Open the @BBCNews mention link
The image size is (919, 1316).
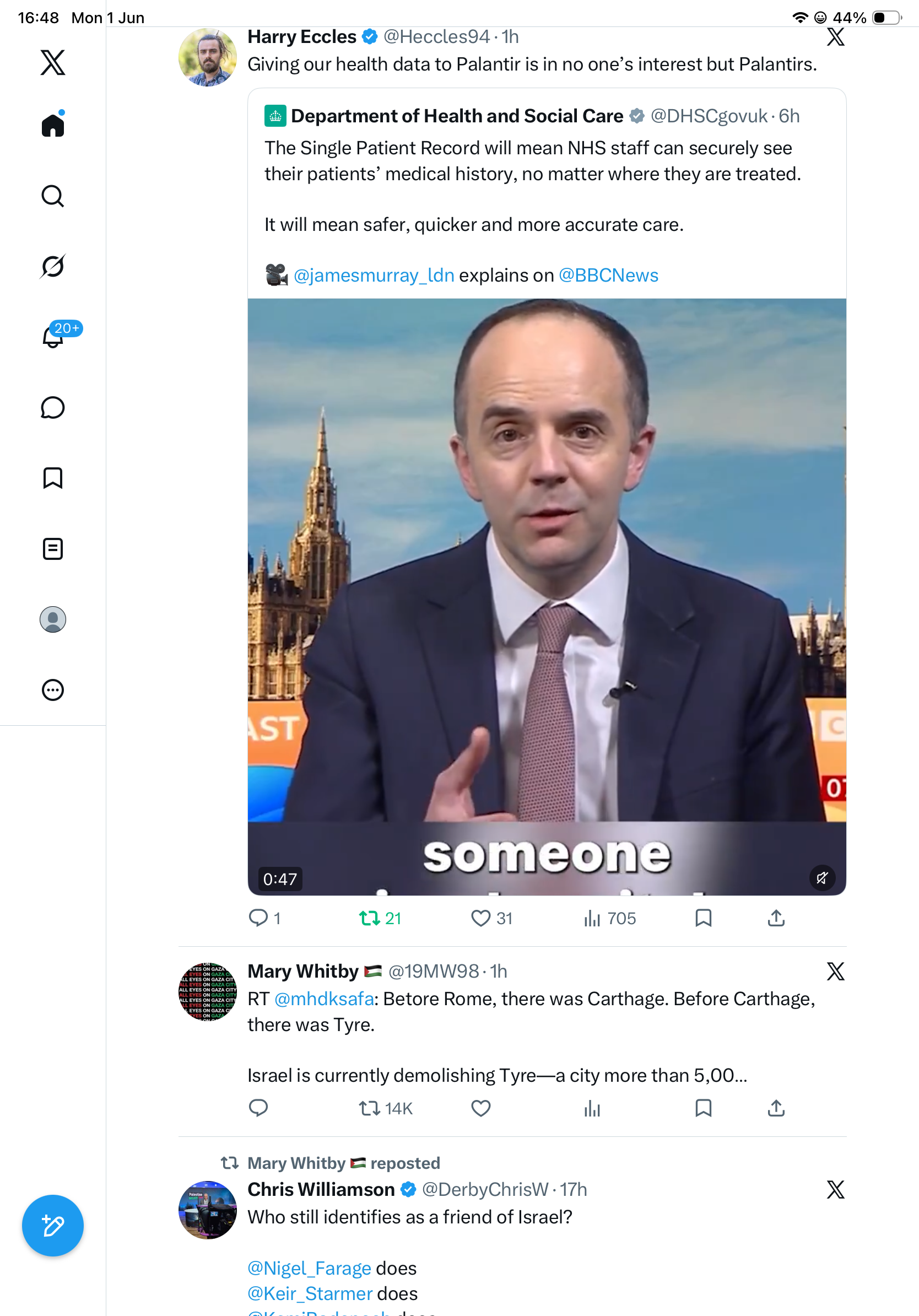(x=608, y=275)
